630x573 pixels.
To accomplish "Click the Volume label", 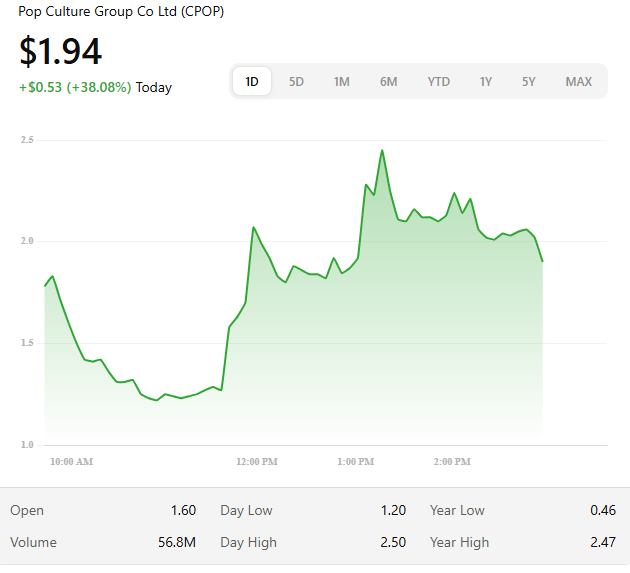I will [33, 542].
